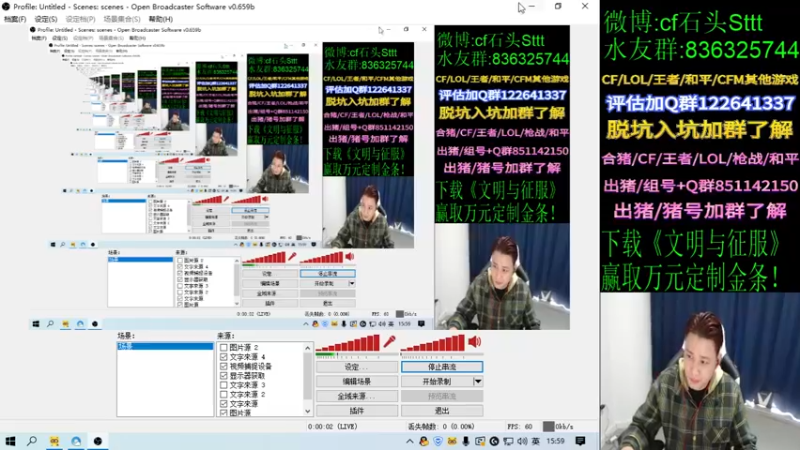Screen dimensions: 800x450
Task: Toggle the plain 文字来源 checkbox, no number
Action: [223, 404]
